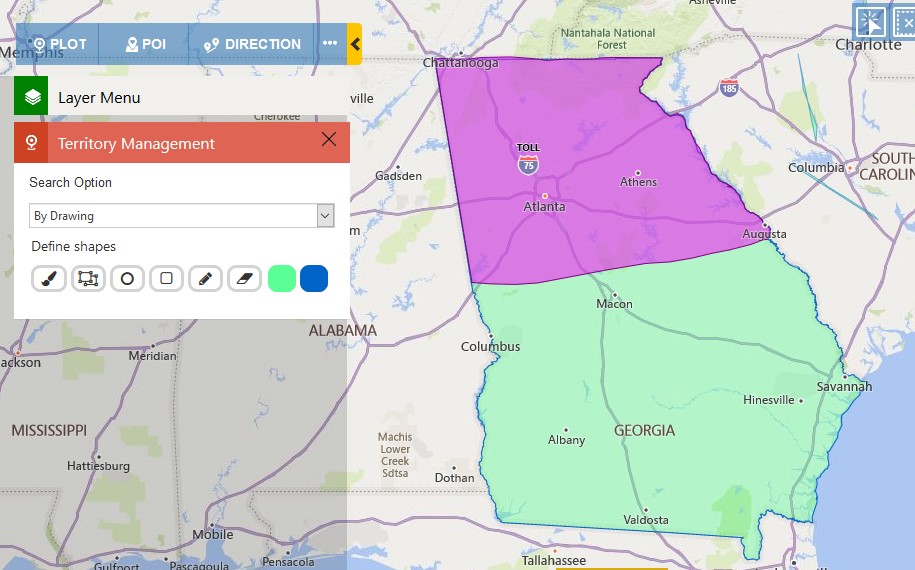
Task: Click the Columbus city label
Action: pyautogui.click(x=490, y=347)
